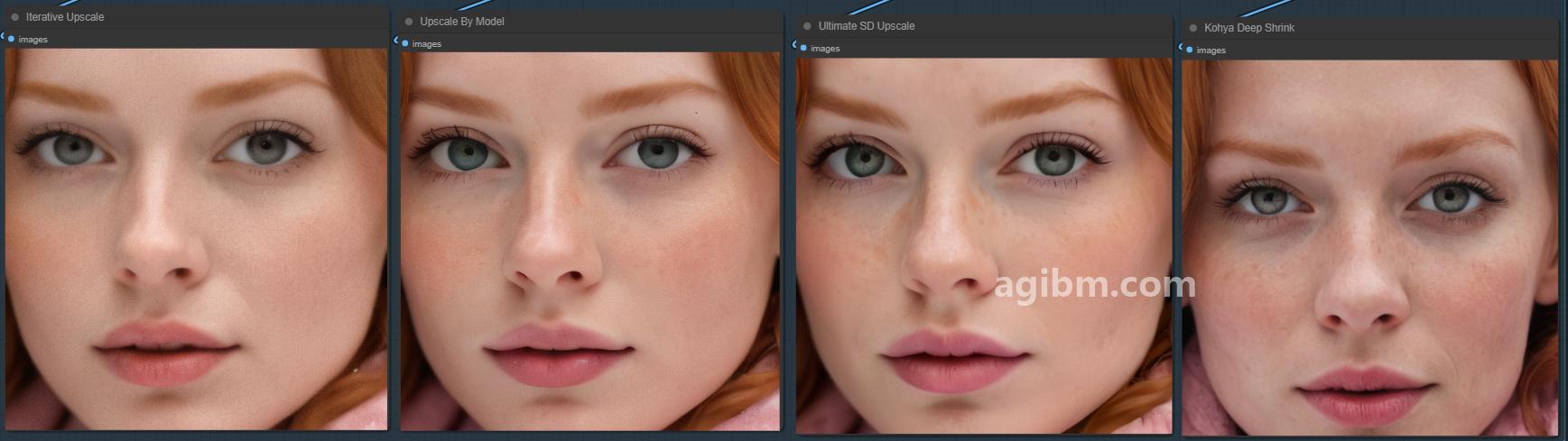Open the Kohya Deep Shrink preview image
The width and height of the screenshot is (1568, 441).
pyautogui.click(x=1370, y=248)
